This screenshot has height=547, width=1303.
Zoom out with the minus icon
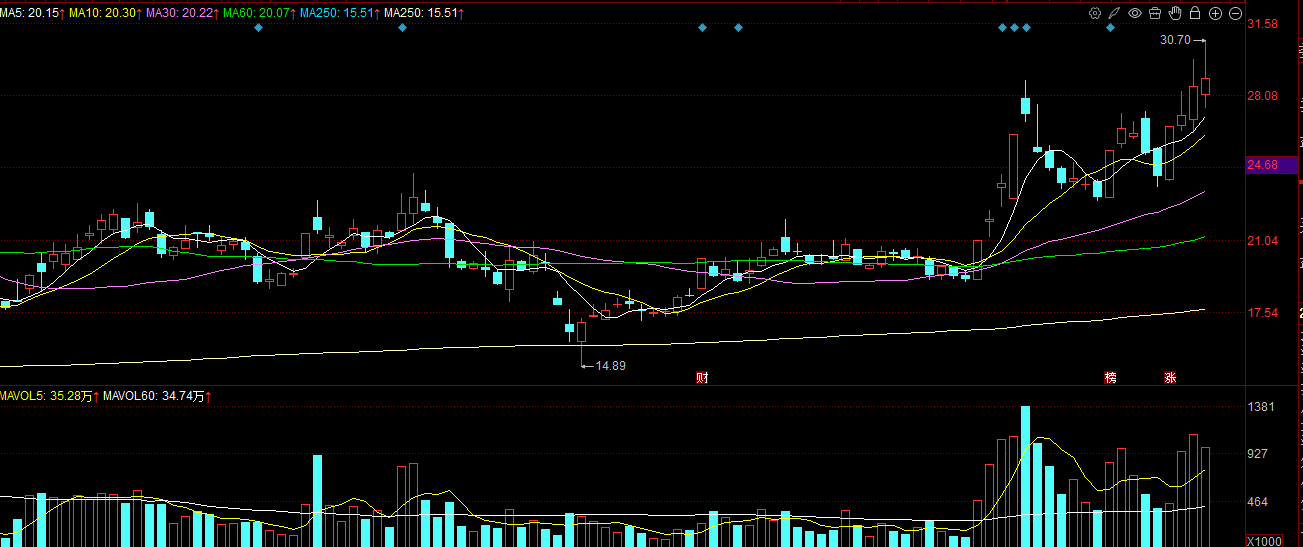[x=1235, y=13]
